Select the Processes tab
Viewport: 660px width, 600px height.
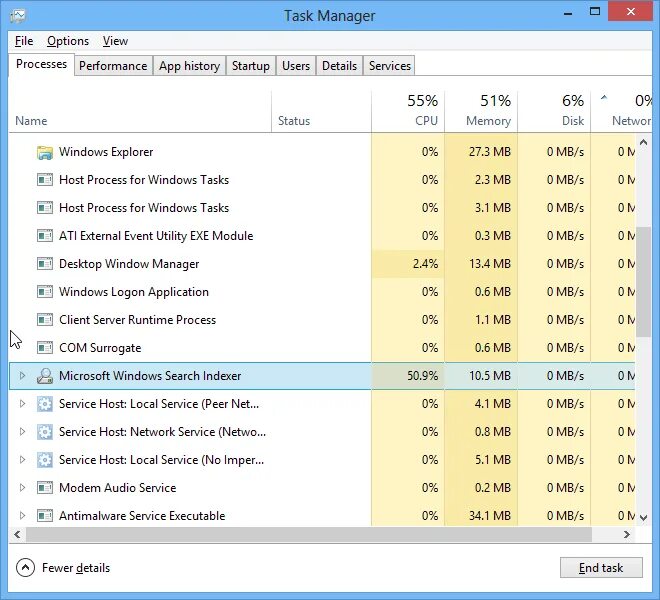click(41, 64)
